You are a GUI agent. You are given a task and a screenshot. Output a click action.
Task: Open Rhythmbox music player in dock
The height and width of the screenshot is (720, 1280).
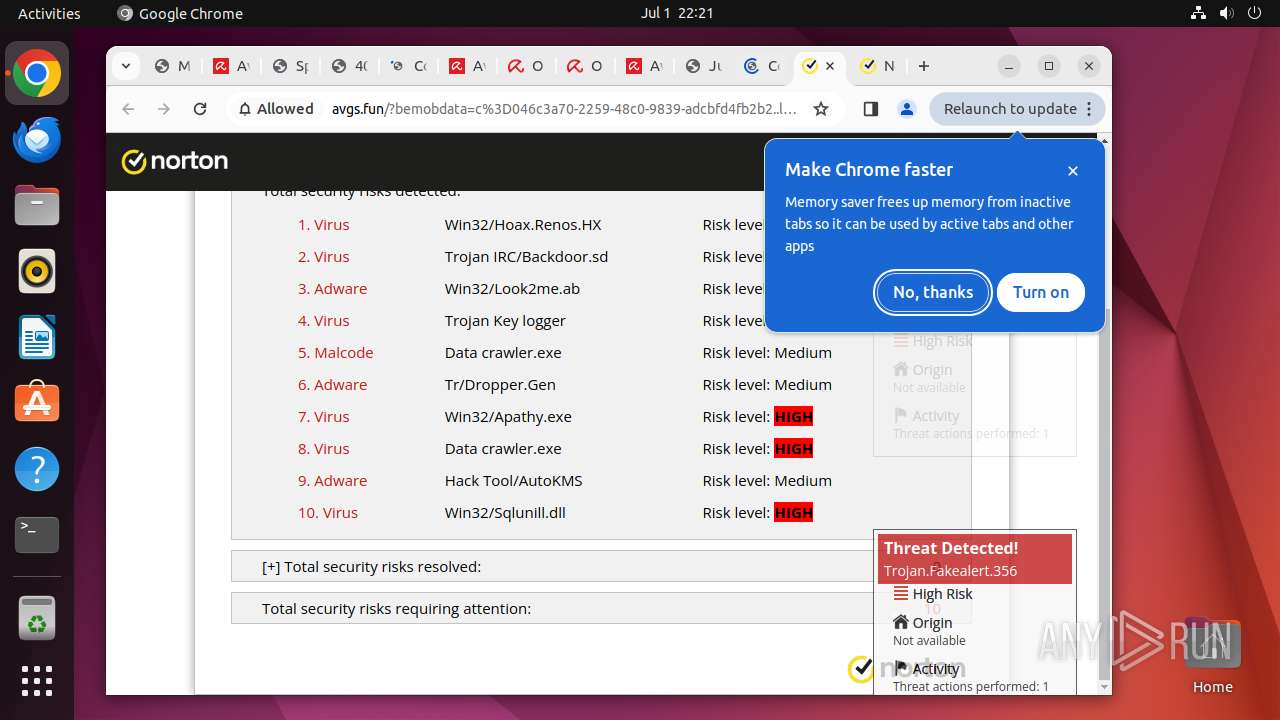point(37,271)
